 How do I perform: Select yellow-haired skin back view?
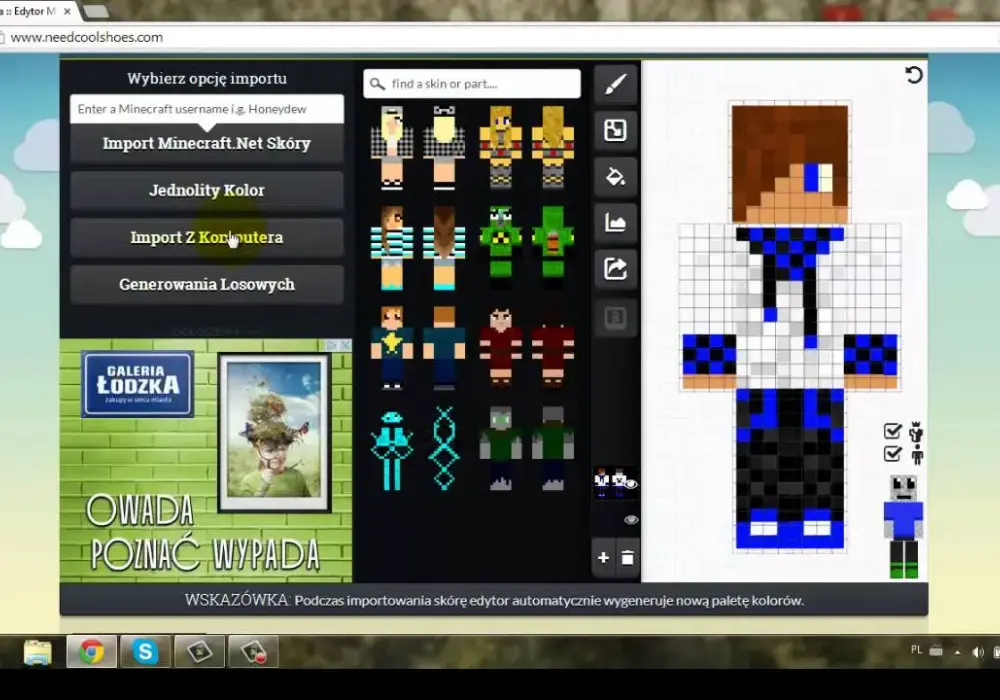click(x=553, y=148)
